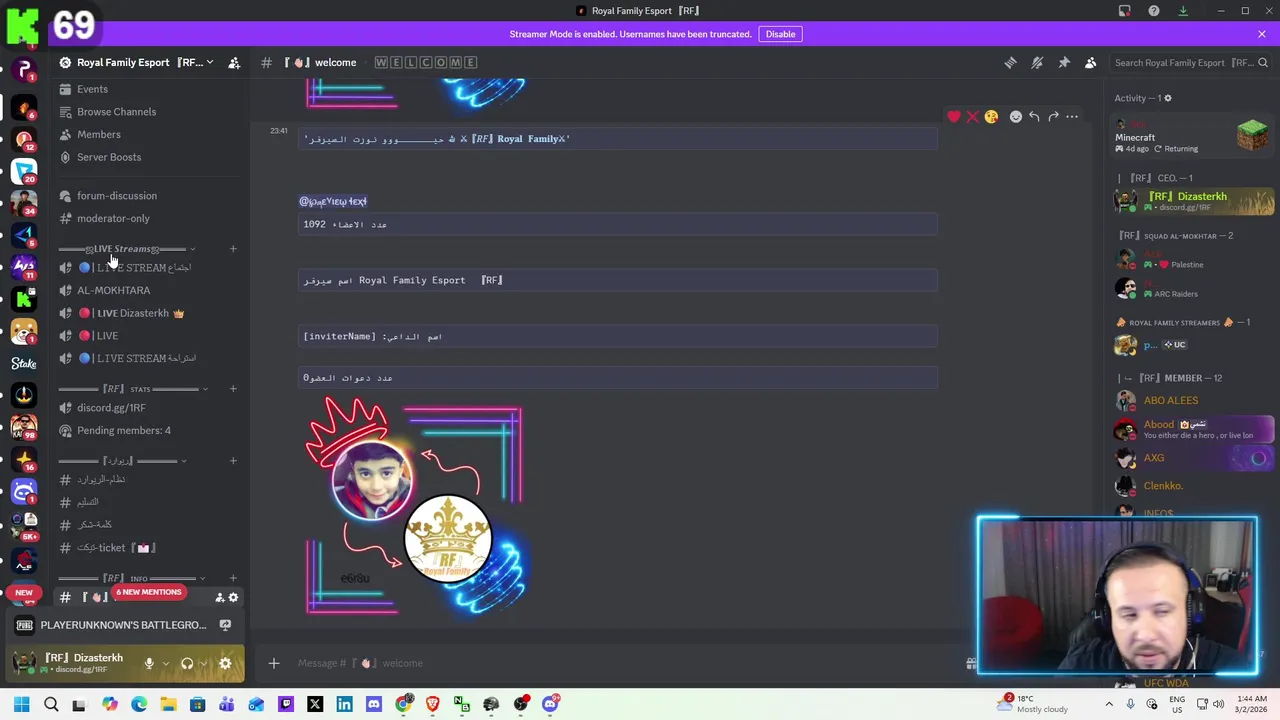Select member AXG in list
The width and height of the screenshot is (1280, 720).
coord(1194,458)
